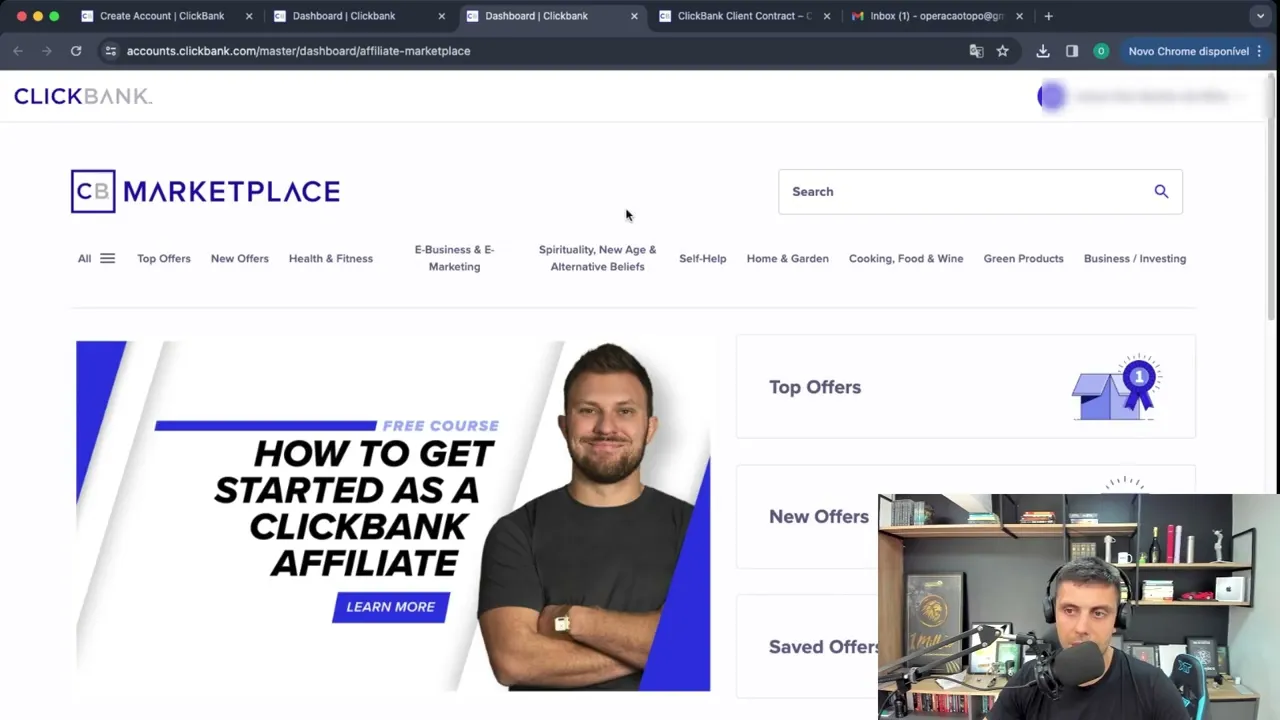
Task: Open Spirituality, New Age & Alternative Beliefs
Action: (x=597, y=258)
